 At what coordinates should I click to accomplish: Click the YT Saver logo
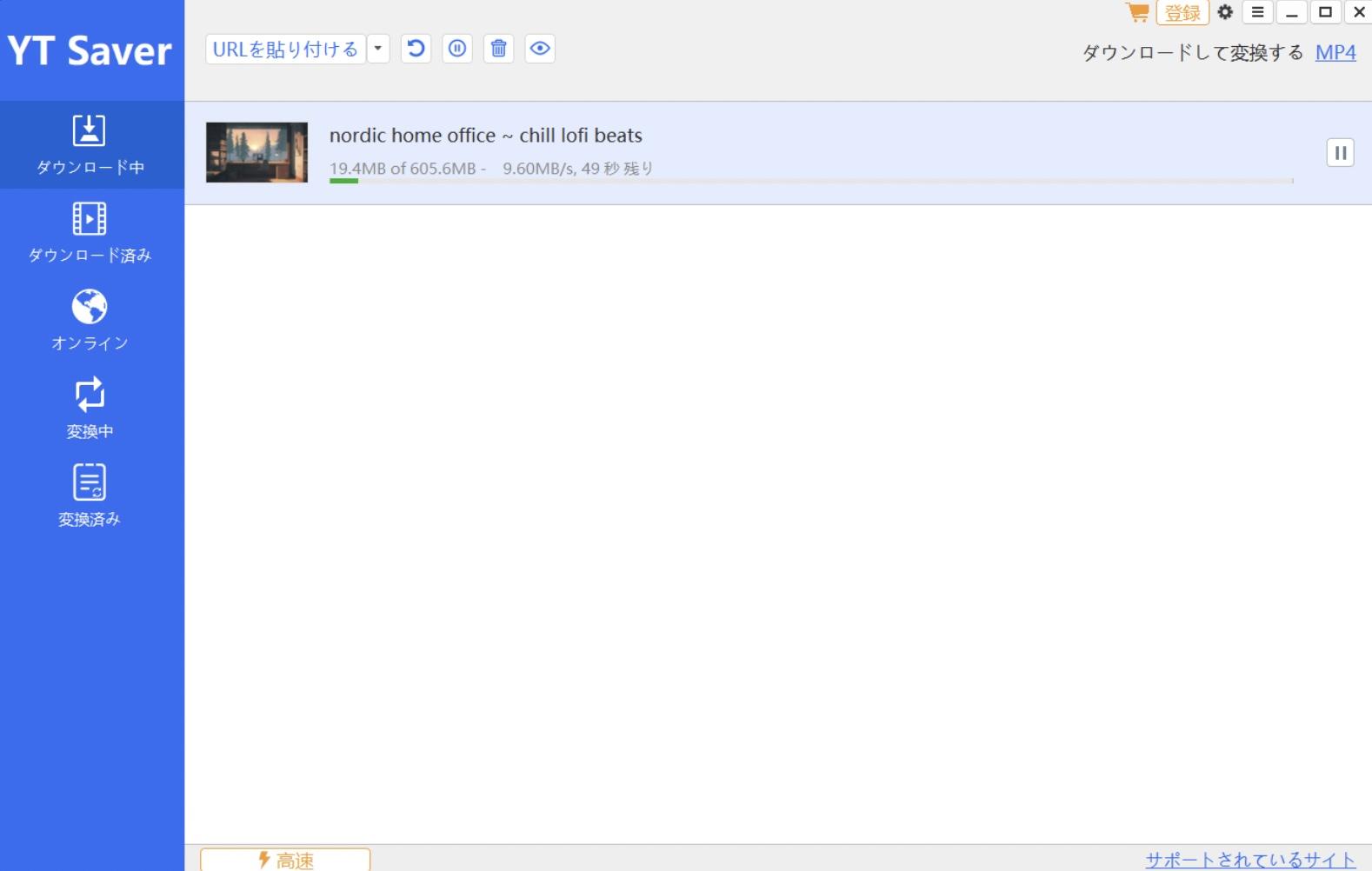pos(90,50)
